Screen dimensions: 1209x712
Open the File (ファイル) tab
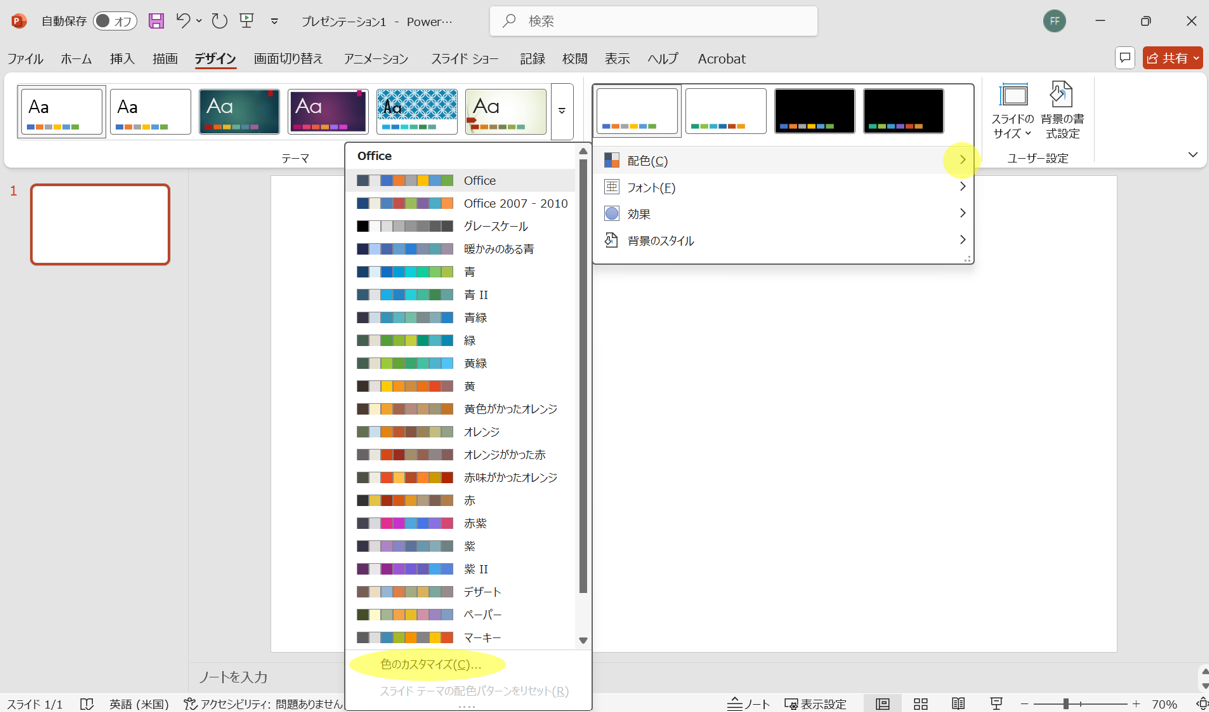tap(26, 59)
